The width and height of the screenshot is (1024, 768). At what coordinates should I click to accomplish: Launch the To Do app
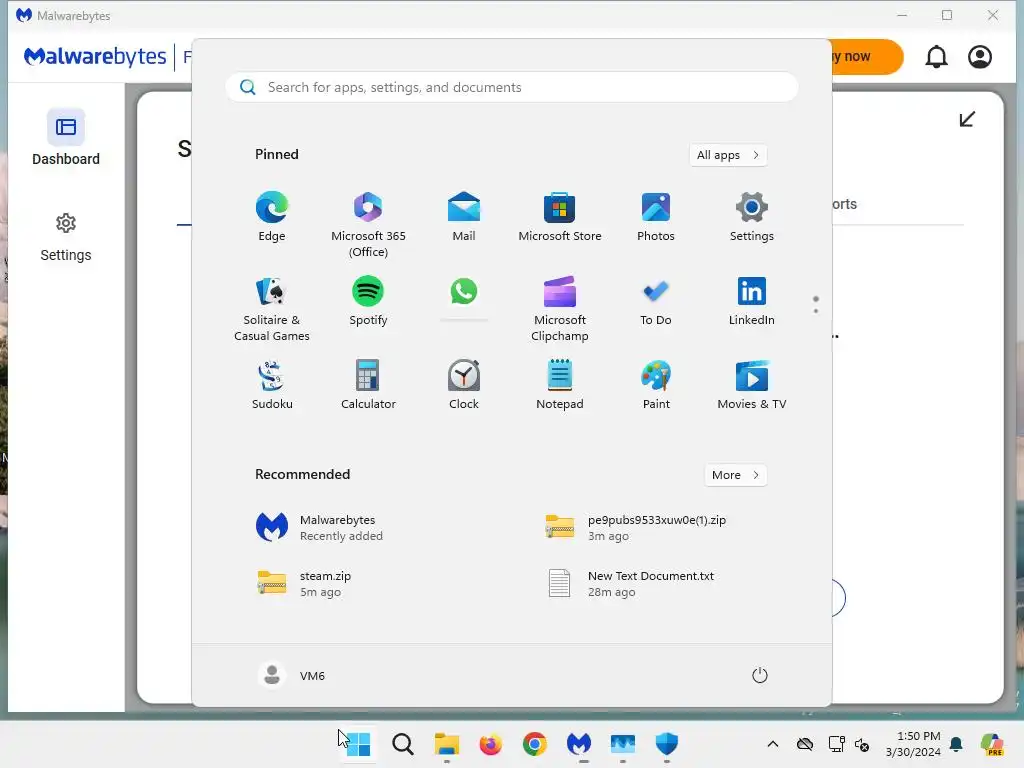click(656, 301)
